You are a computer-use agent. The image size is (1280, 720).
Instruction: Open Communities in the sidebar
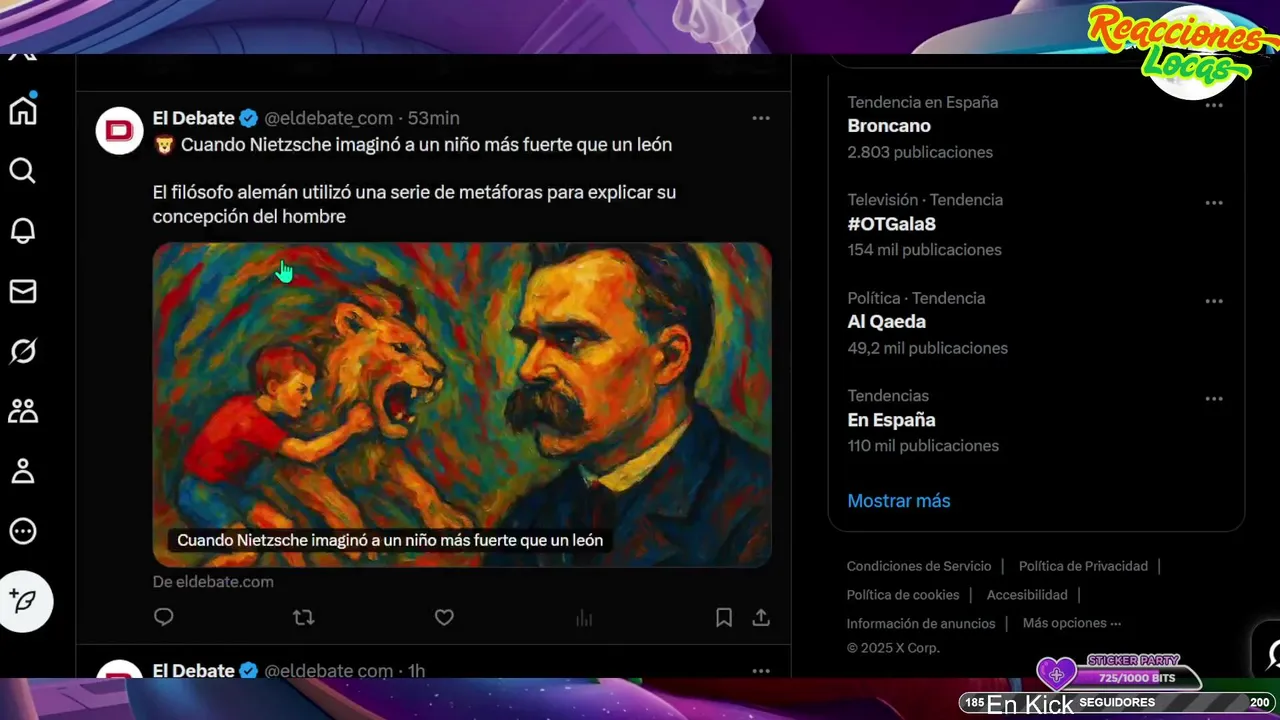click(x=23, y=411)
